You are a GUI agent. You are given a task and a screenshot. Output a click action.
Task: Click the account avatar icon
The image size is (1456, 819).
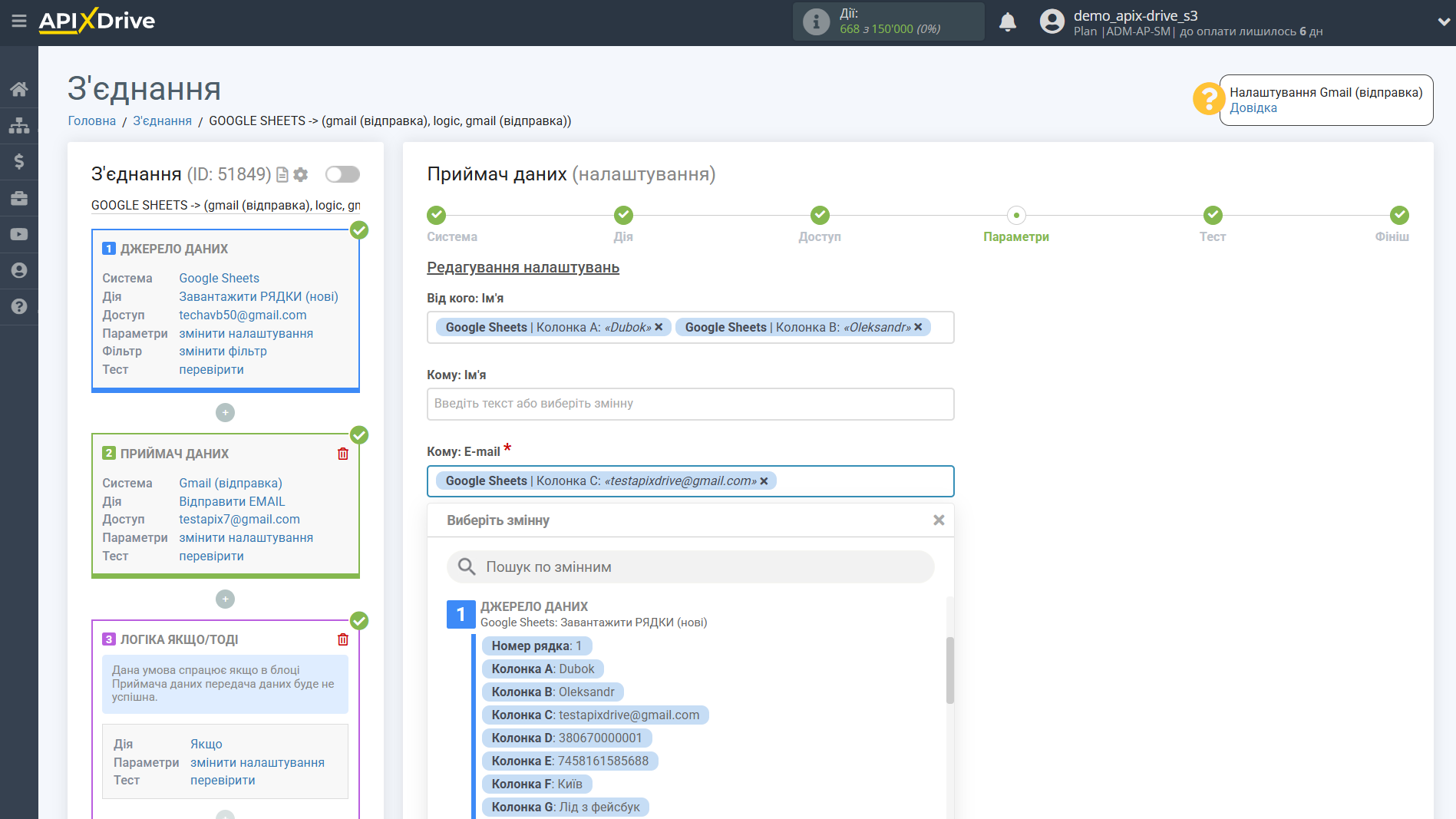tap(1052, 21)
